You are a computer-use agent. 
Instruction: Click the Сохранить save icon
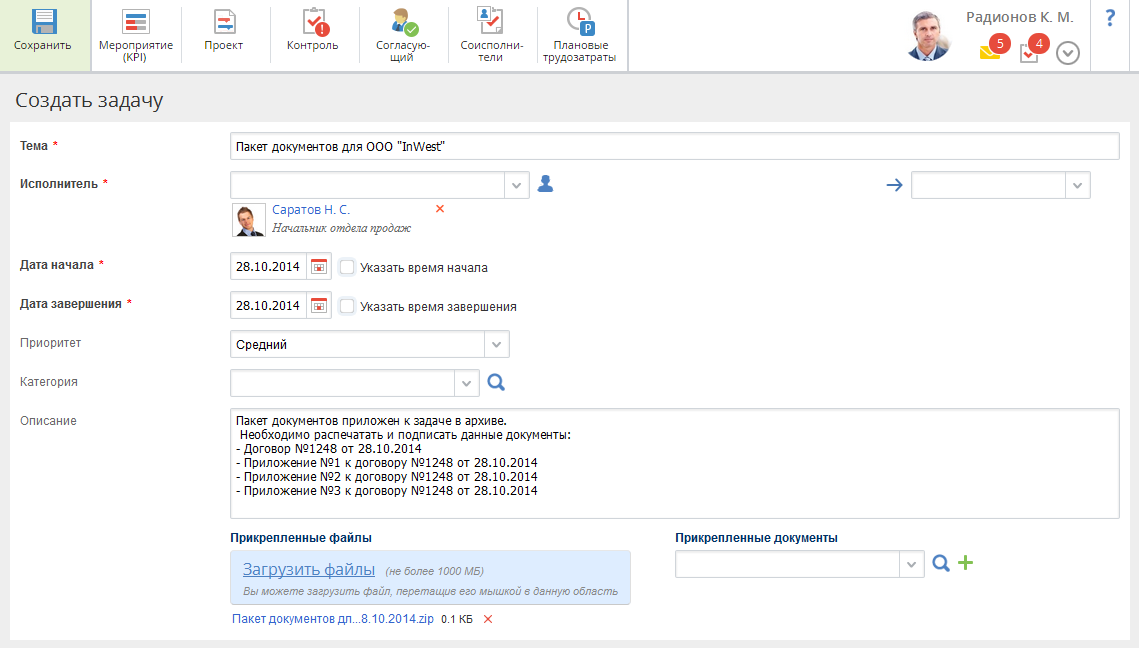[45, 23]
